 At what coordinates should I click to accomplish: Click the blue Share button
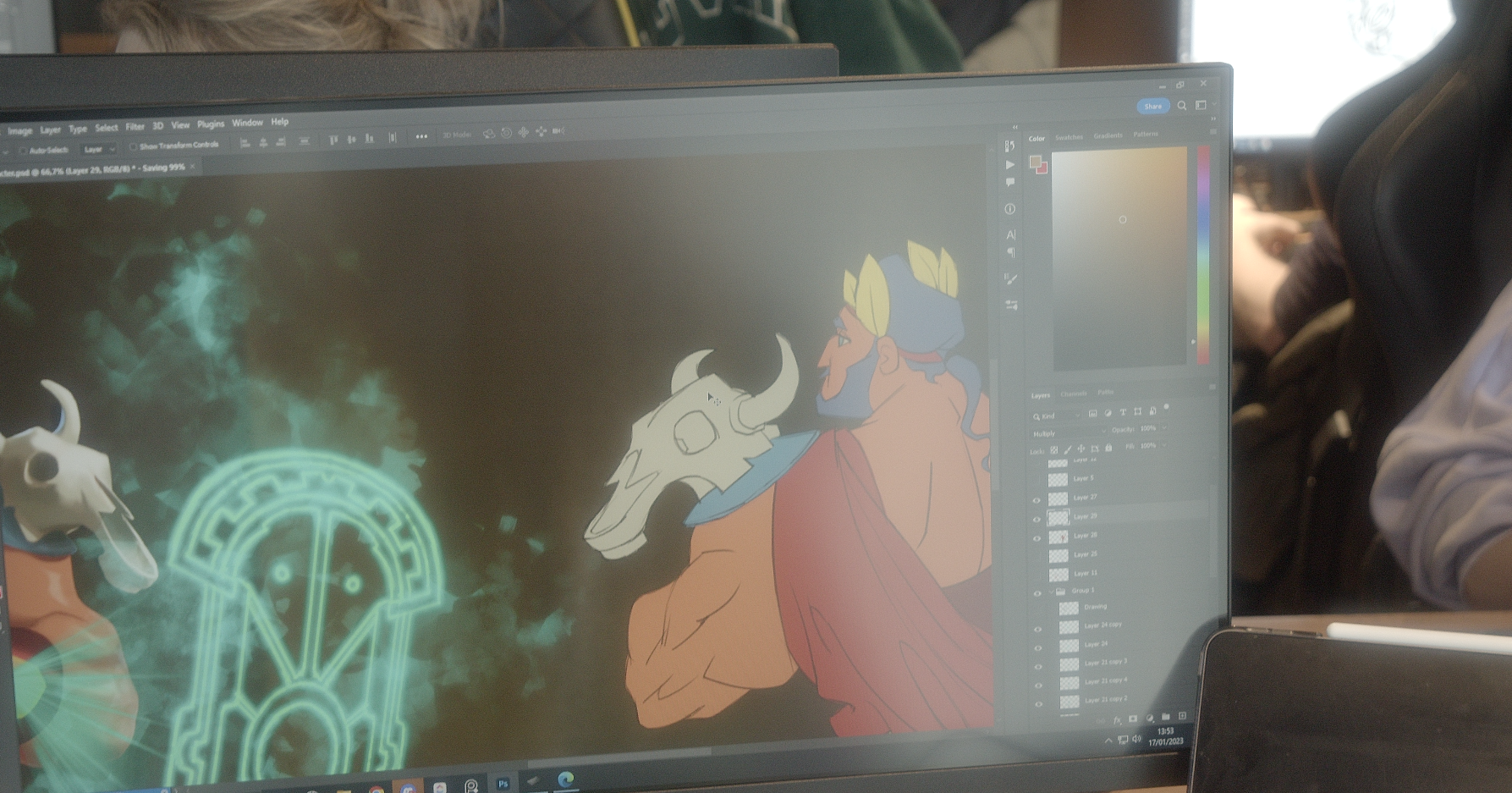1152,106
